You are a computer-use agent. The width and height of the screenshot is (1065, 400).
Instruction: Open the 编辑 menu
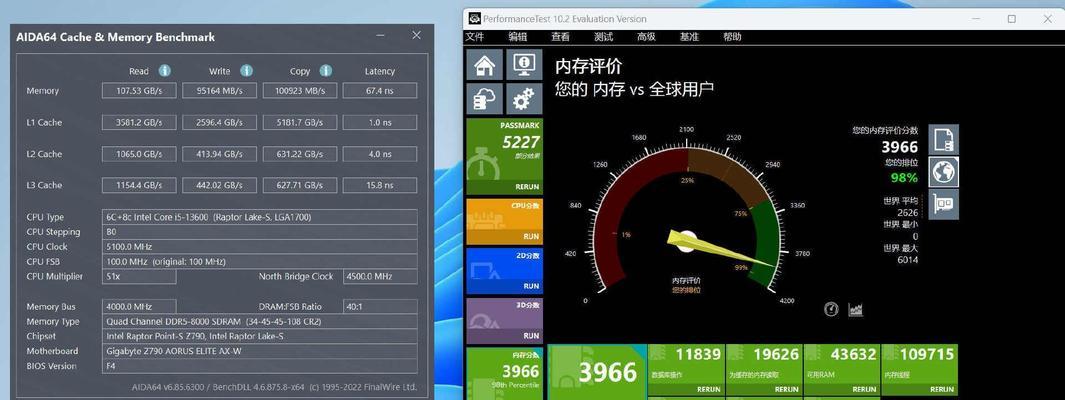coord(518,37)
